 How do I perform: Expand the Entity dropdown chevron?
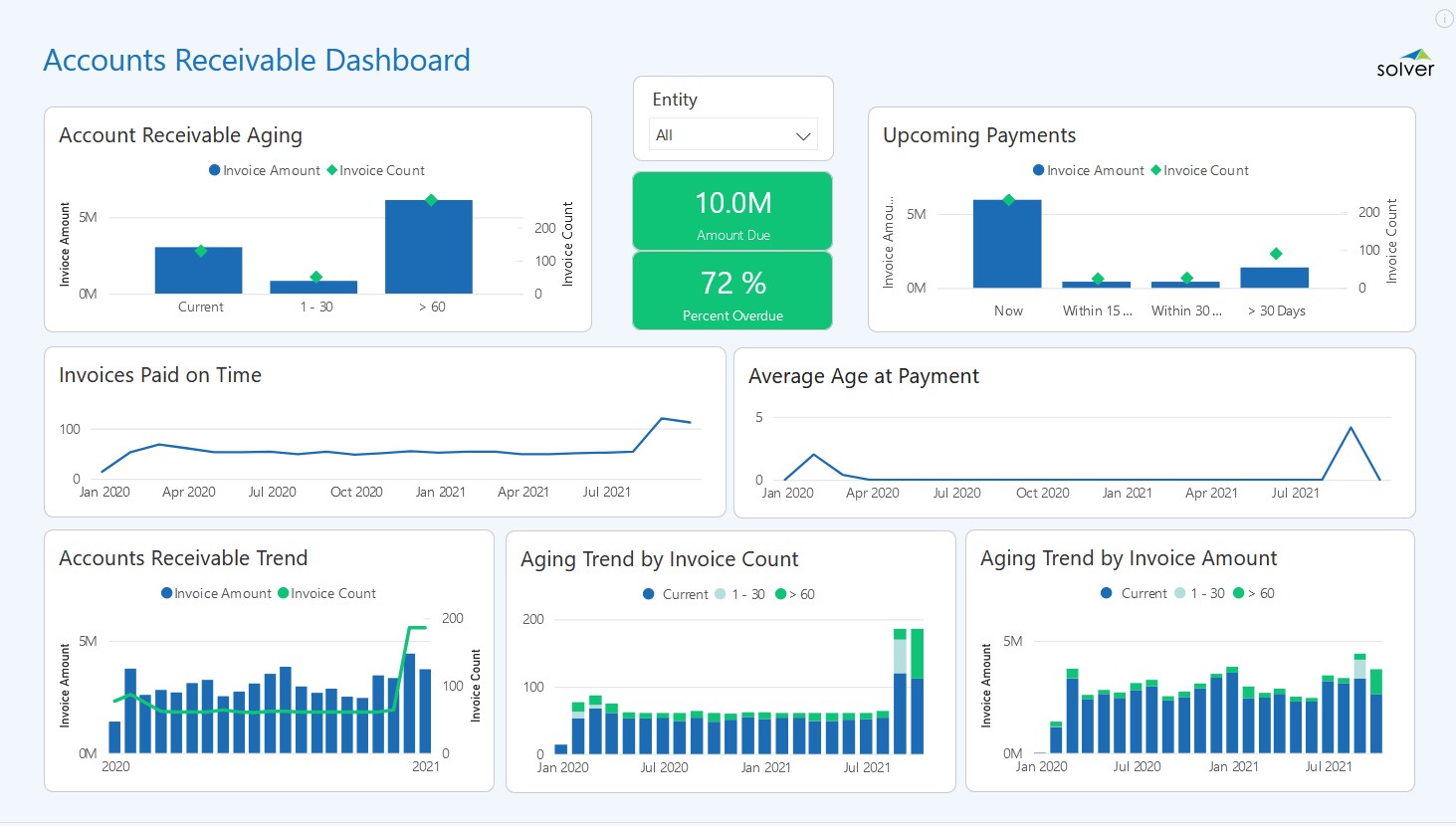pyautogui.click(x=803, y=136)
